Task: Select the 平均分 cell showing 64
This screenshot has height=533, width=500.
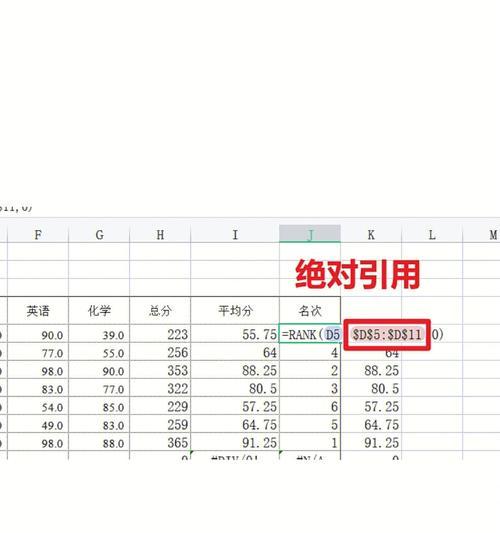Action: (x=235, y=351)
